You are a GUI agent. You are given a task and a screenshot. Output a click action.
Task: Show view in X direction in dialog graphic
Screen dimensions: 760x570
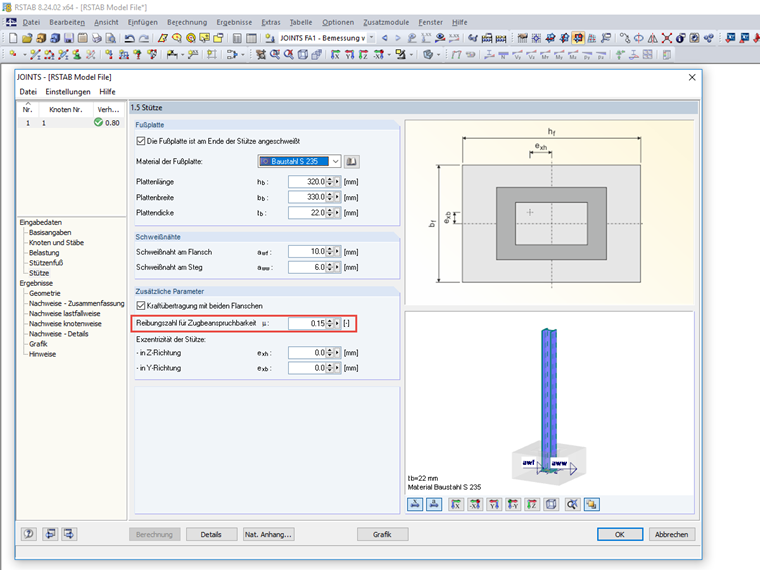(x=456, y=505)
